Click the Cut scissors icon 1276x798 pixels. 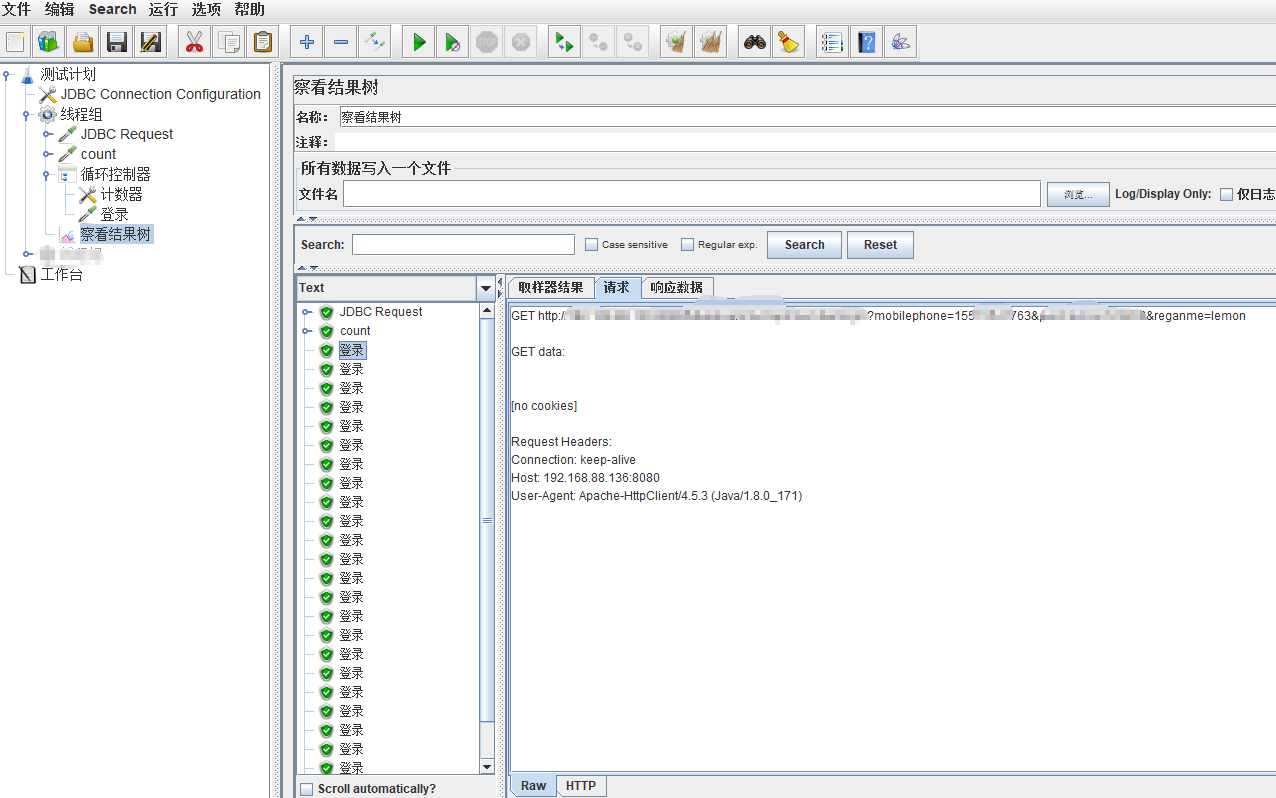194,42
